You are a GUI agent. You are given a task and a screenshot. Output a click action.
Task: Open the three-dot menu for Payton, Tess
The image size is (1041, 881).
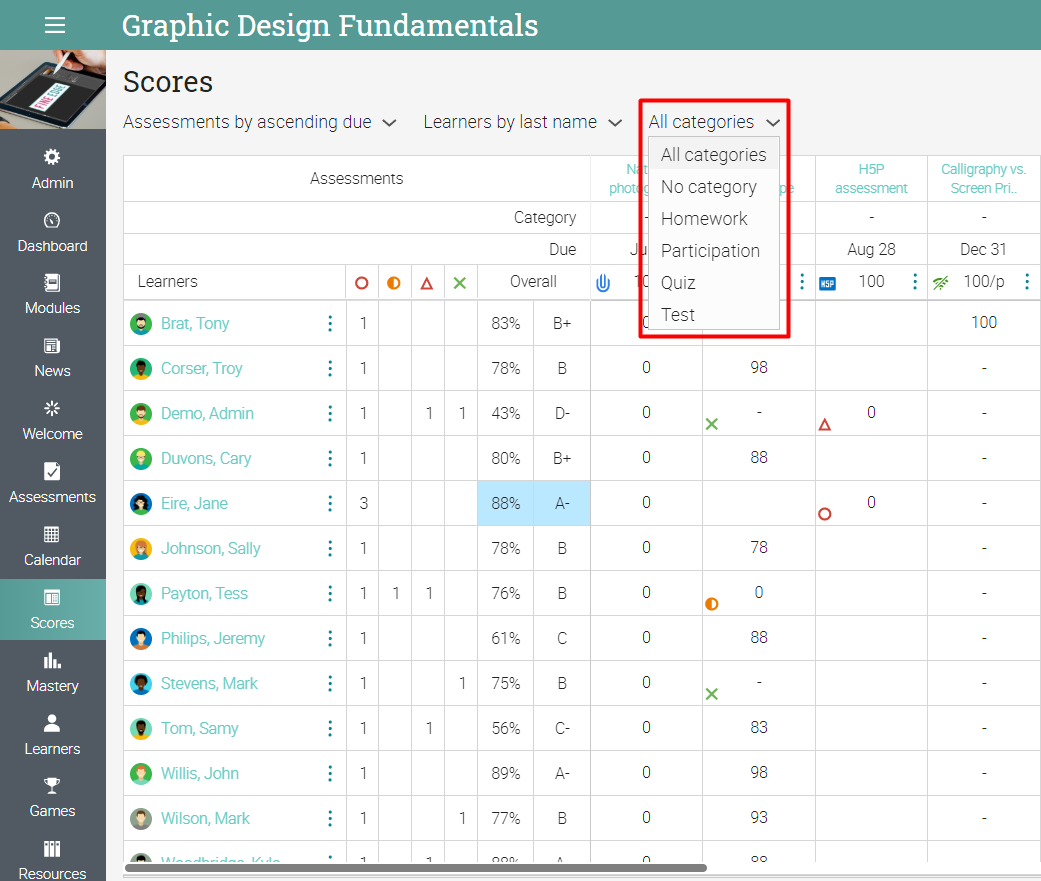tap(330, 594)
